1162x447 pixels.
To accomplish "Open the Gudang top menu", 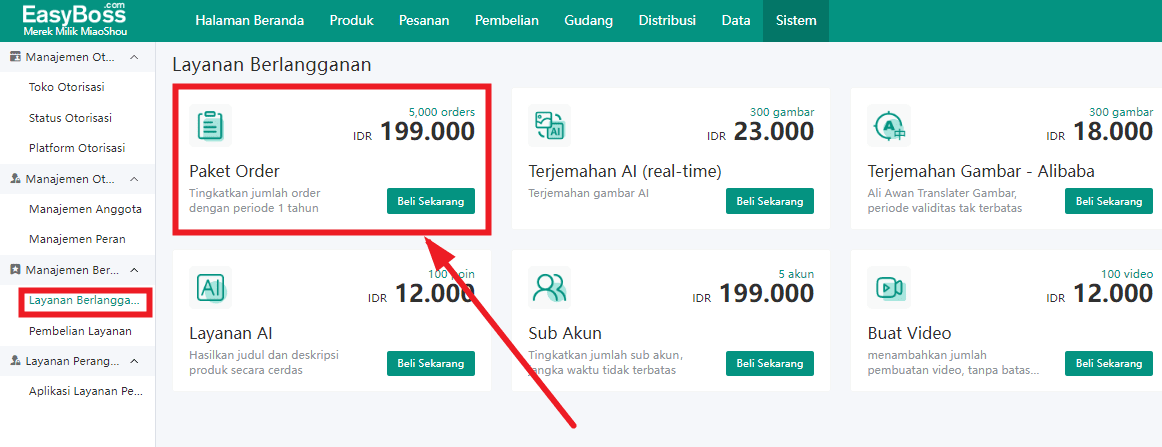I will (588, 21).
